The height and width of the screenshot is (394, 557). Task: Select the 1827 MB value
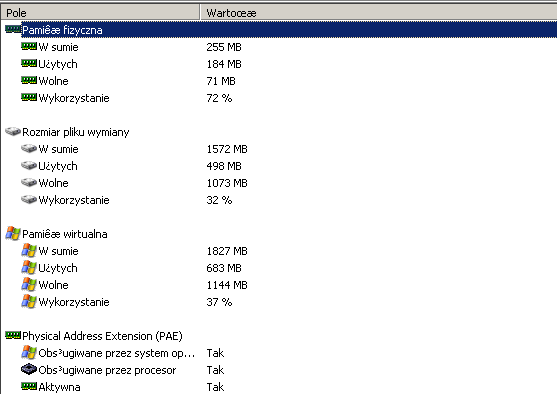[227, 251]
